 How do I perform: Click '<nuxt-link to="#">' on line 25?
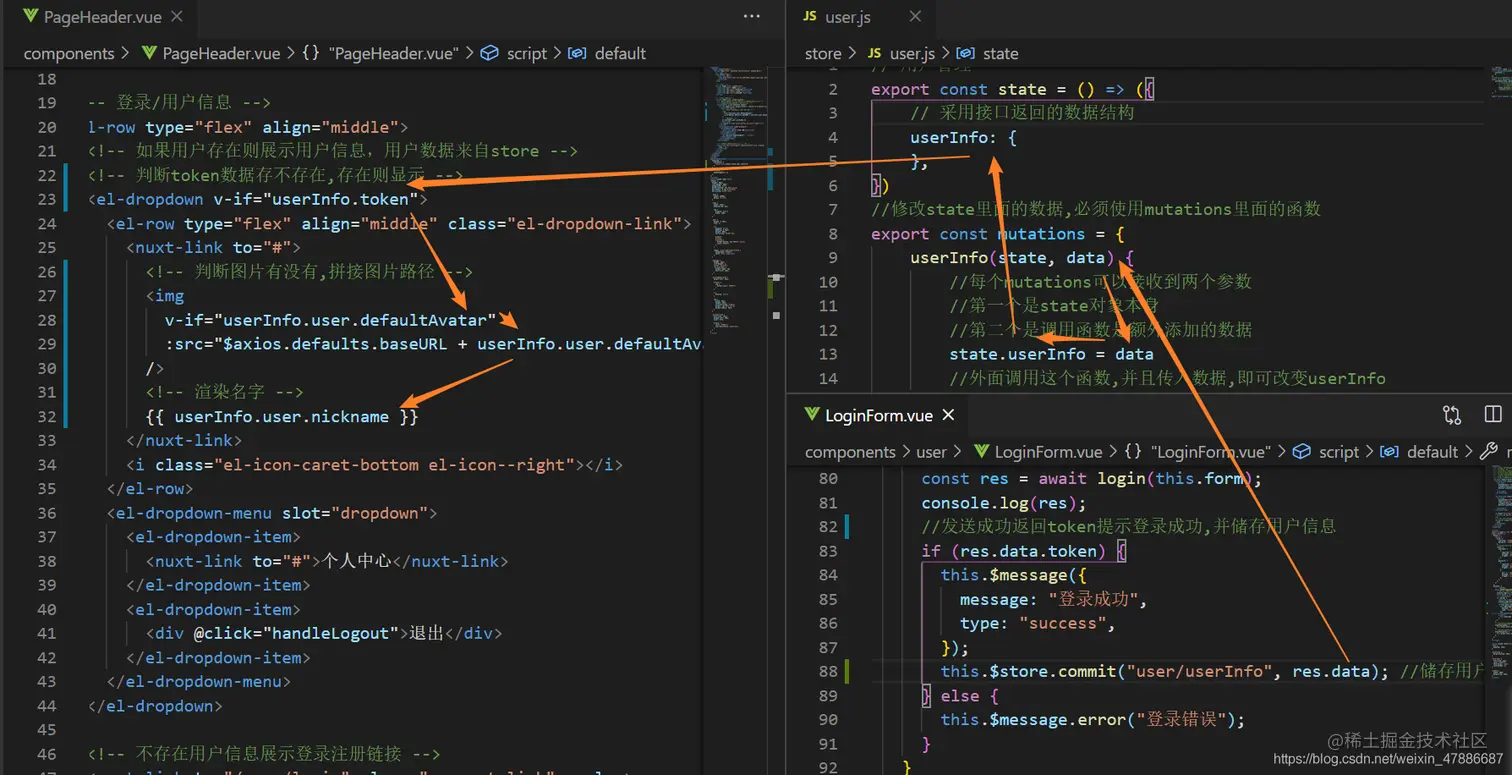213,247
